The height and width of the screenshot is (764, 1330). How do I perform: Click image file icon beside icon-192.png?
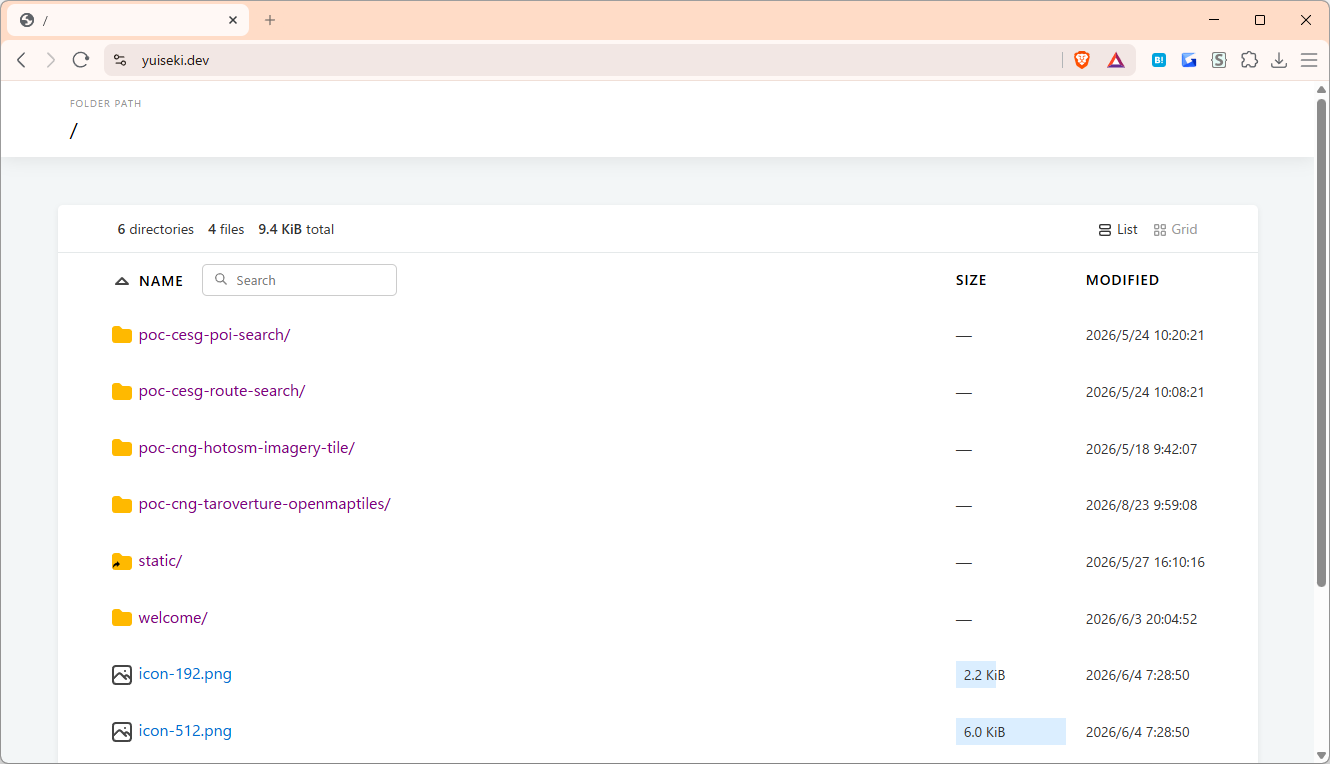pos(122,675)
